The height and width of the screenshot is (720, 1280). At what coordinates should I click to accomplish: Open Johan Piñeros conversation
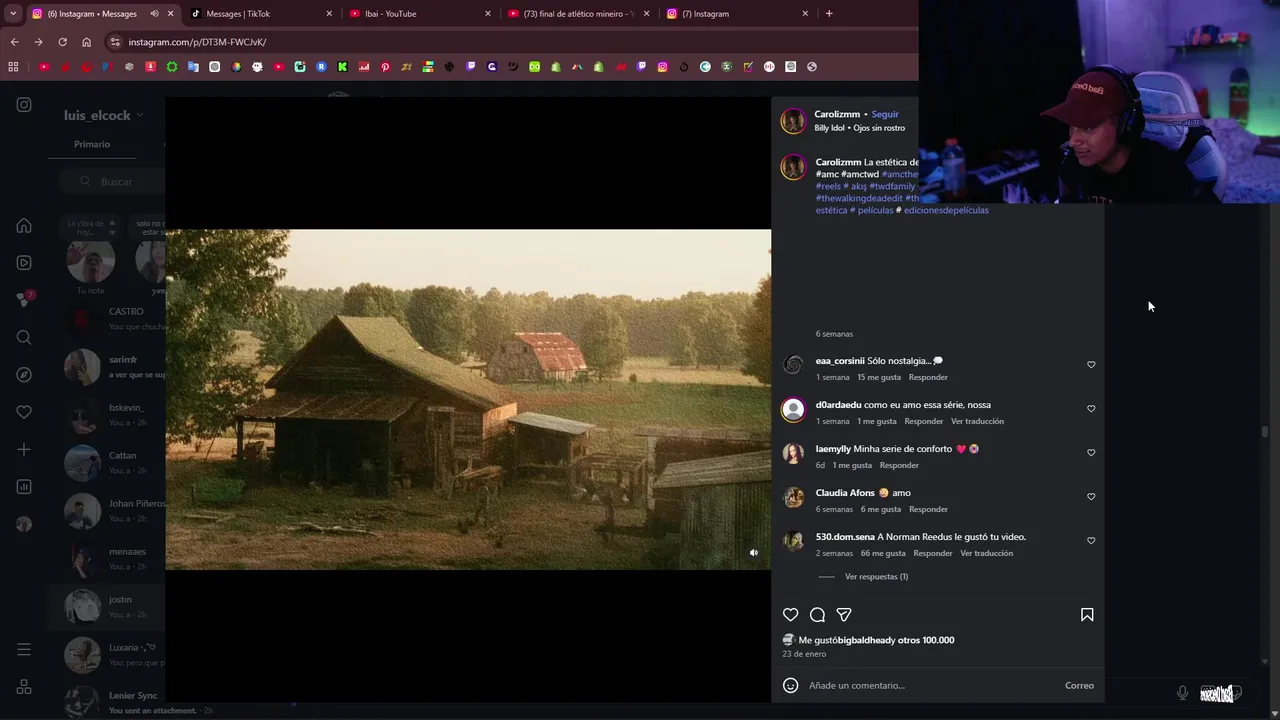pyautogui.click(x=108, y=510)
